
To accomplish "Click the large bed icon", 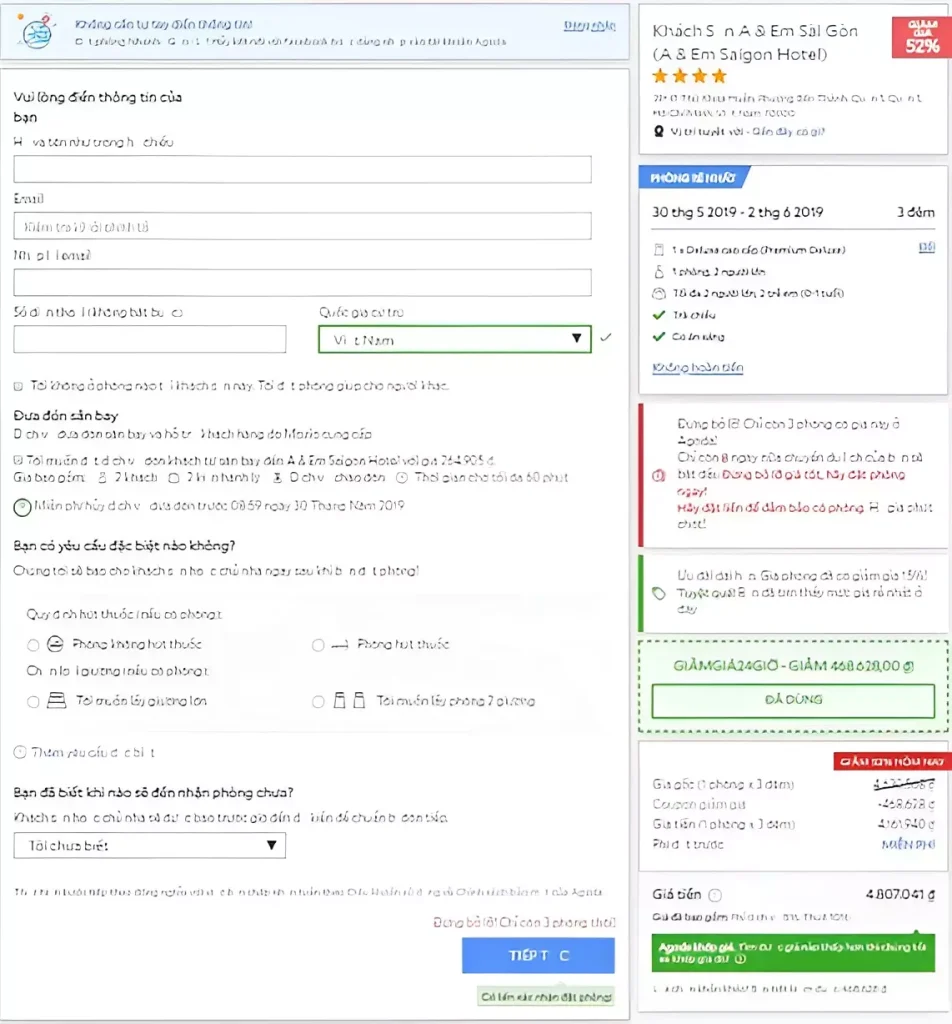I will [x=57, y=701].
